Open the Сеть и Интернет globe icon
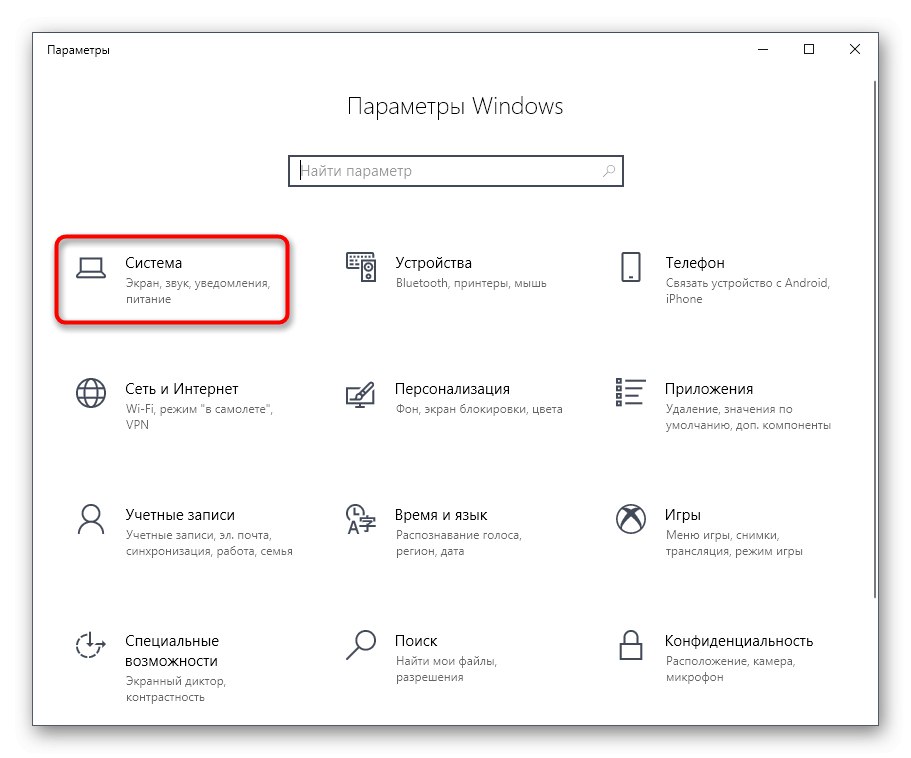This screenshot has width=911, height=758. 91,393
